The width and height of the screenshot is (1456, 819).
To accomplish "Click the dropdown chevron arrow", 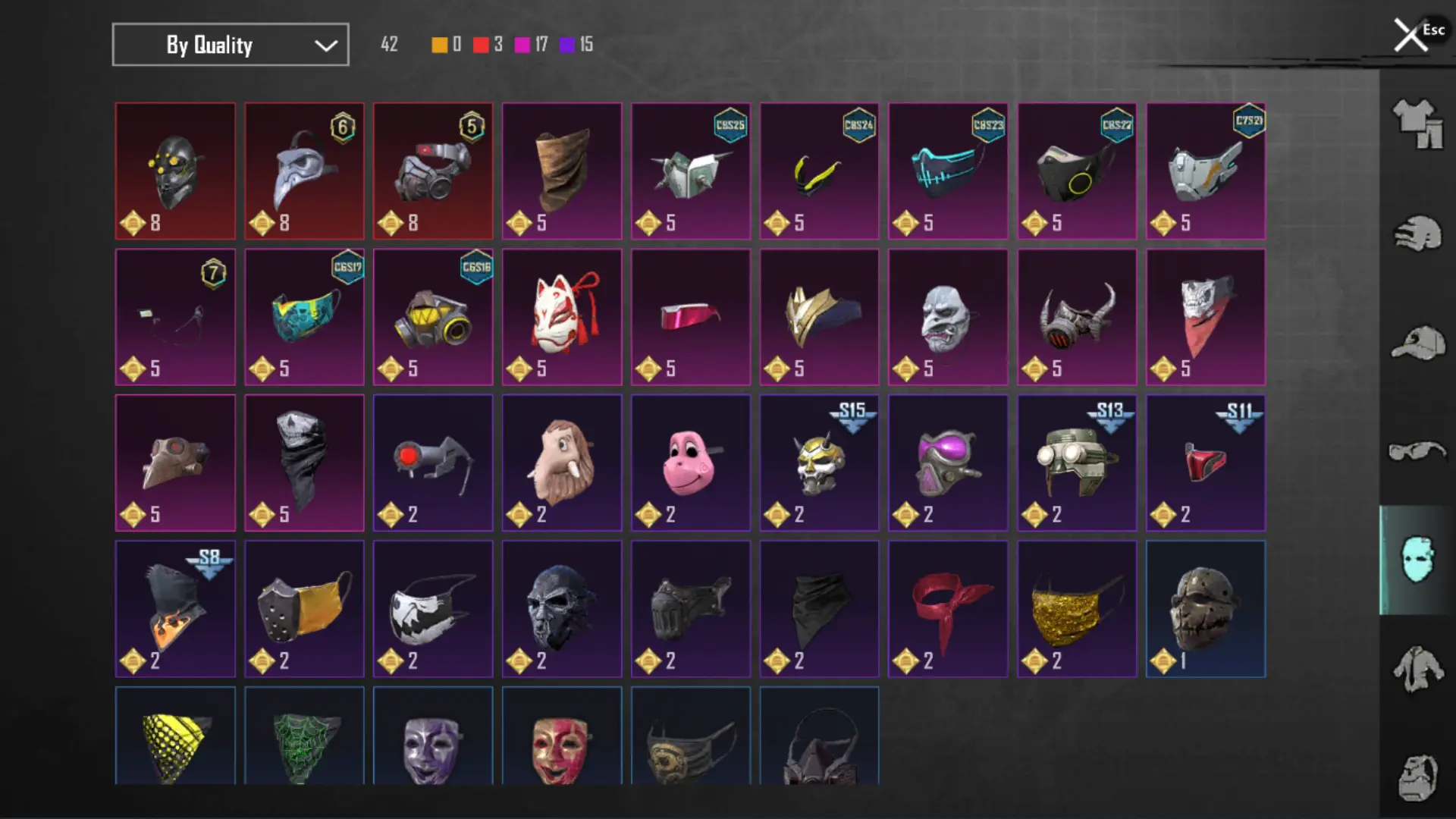I will point(326,45).
